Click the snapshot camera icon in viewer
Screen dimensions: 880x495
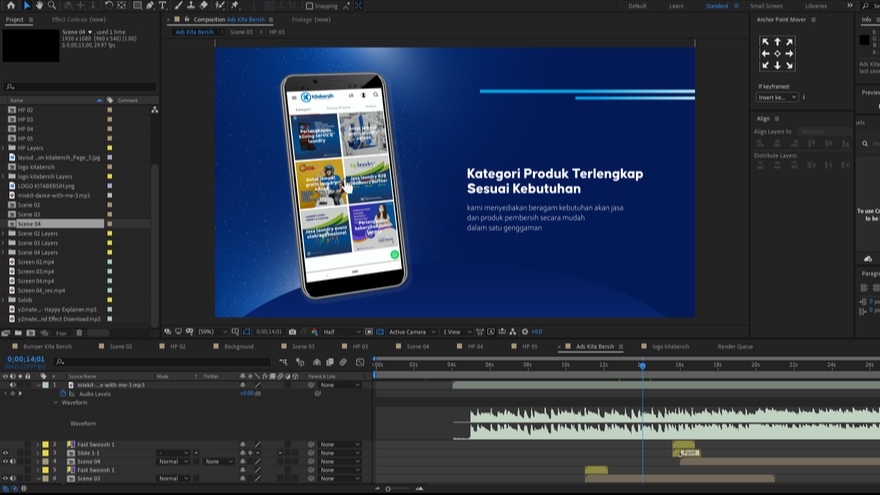[x=292, y=332]
